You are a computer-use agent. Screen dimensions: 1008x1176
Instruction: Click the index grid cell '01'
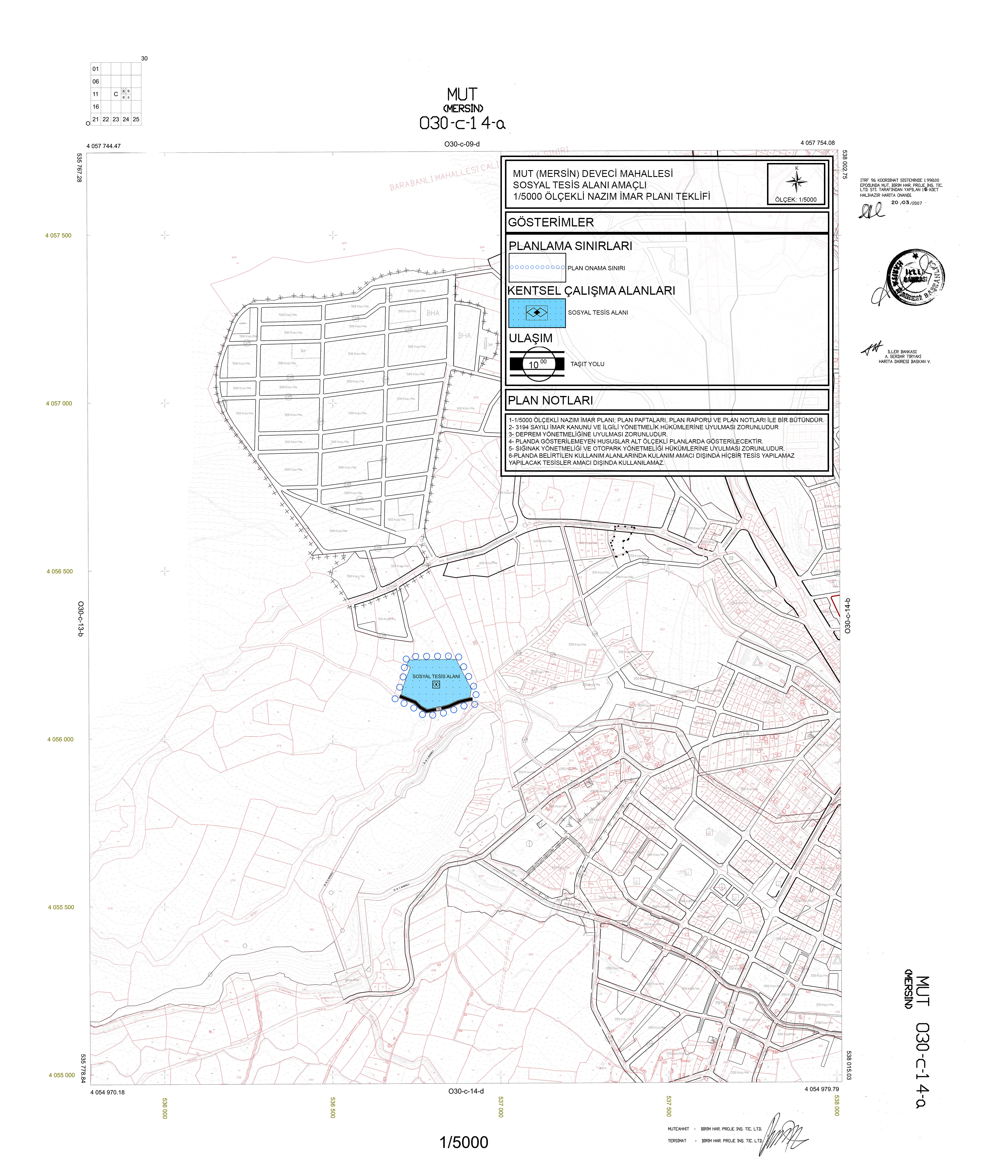point(95,69)
